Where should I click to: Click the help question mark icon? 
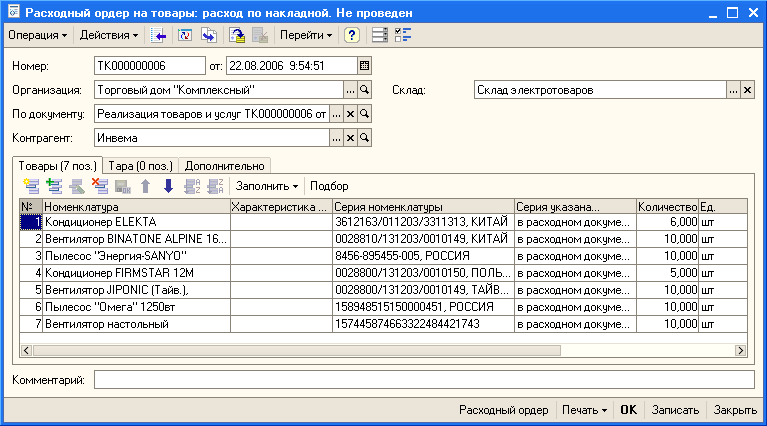click(x=352, y=35)
